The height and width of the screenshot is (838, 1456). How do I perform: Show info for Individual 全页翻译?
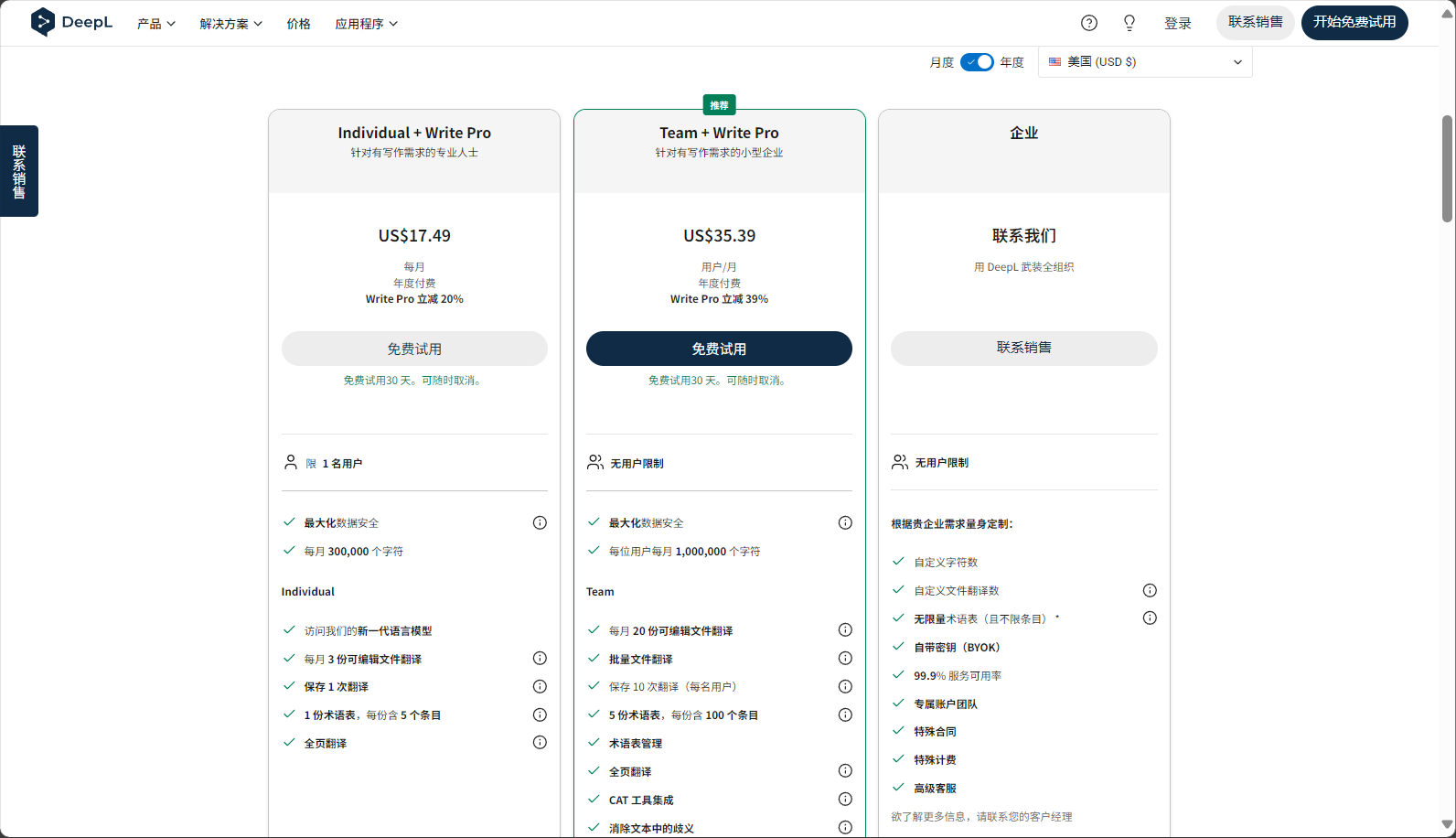coord(540,743)
